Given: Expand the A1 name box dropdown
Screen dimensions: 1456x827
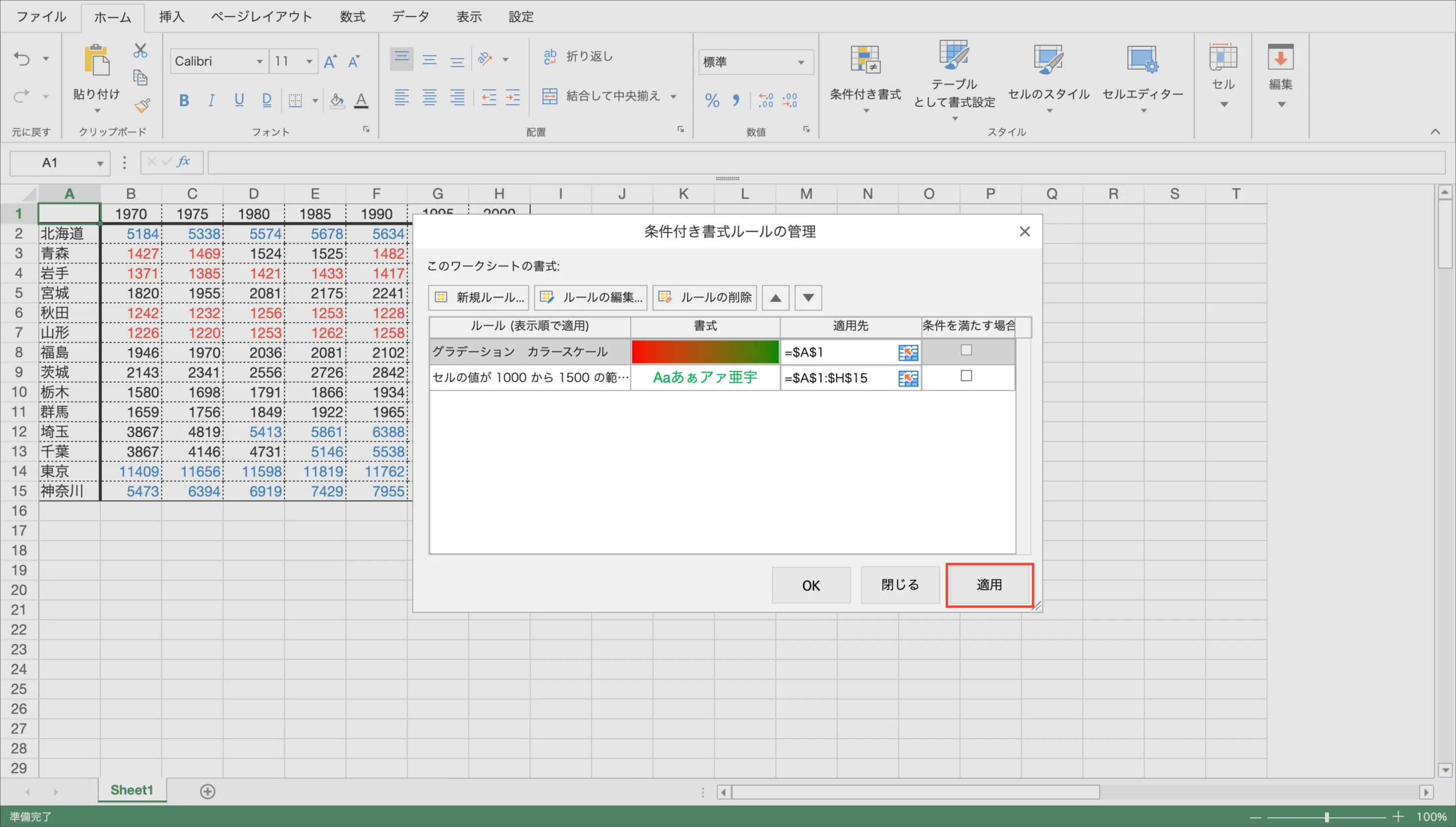Looking at the screenshot, I should pyautogui.click(x=100, y=163).
